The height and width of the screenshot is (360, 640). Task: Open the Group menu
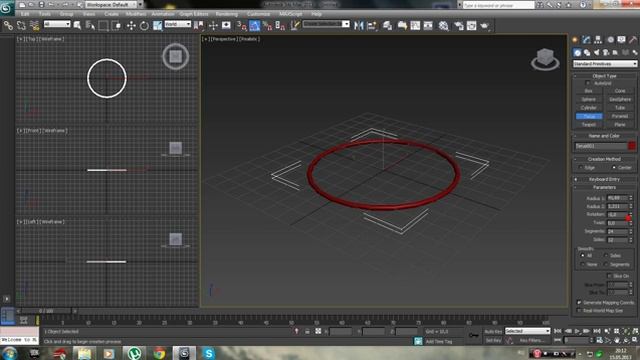pyautogui.click(x=67, y=14)
